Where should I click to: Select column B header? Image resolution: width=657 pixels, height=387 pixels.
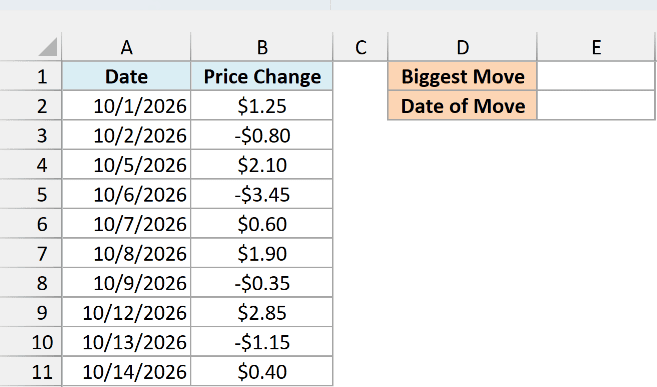click(262, 47)
